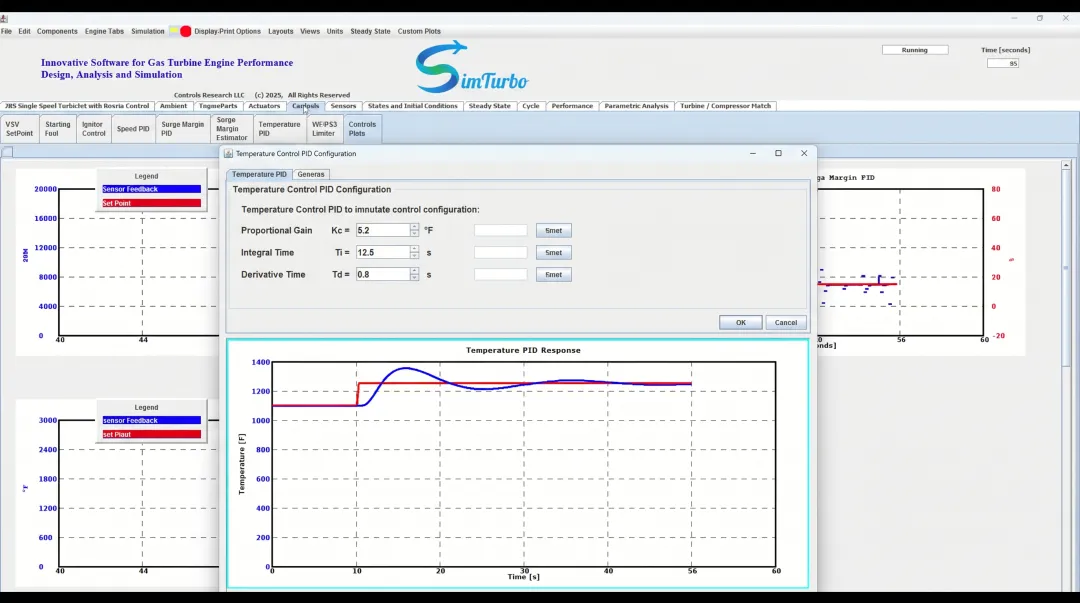
Task: Click the application icon in the title bar corner
Action: click(x=4, y=19)
